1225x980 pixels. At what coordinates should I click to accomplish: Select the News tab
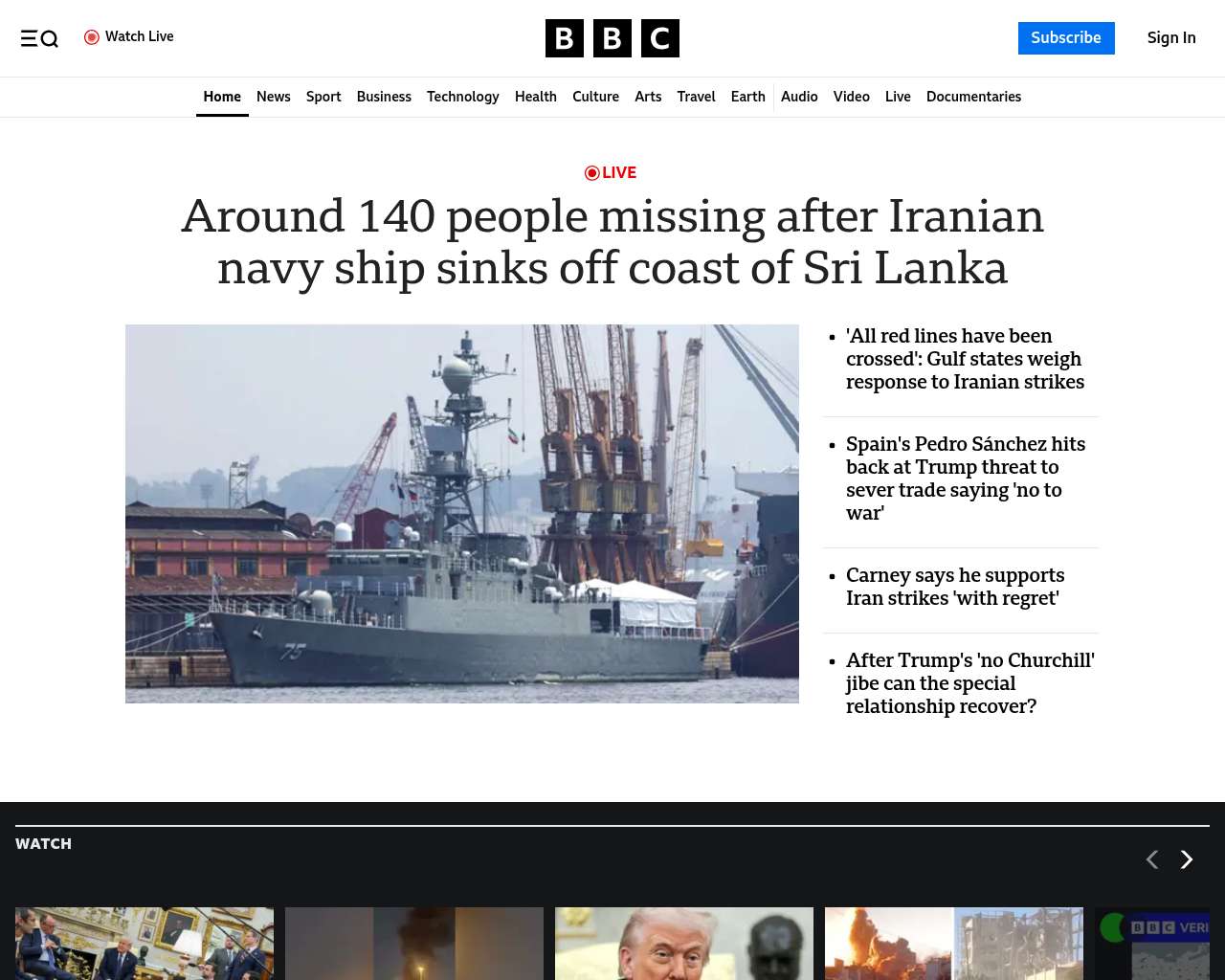click(274, 97)
